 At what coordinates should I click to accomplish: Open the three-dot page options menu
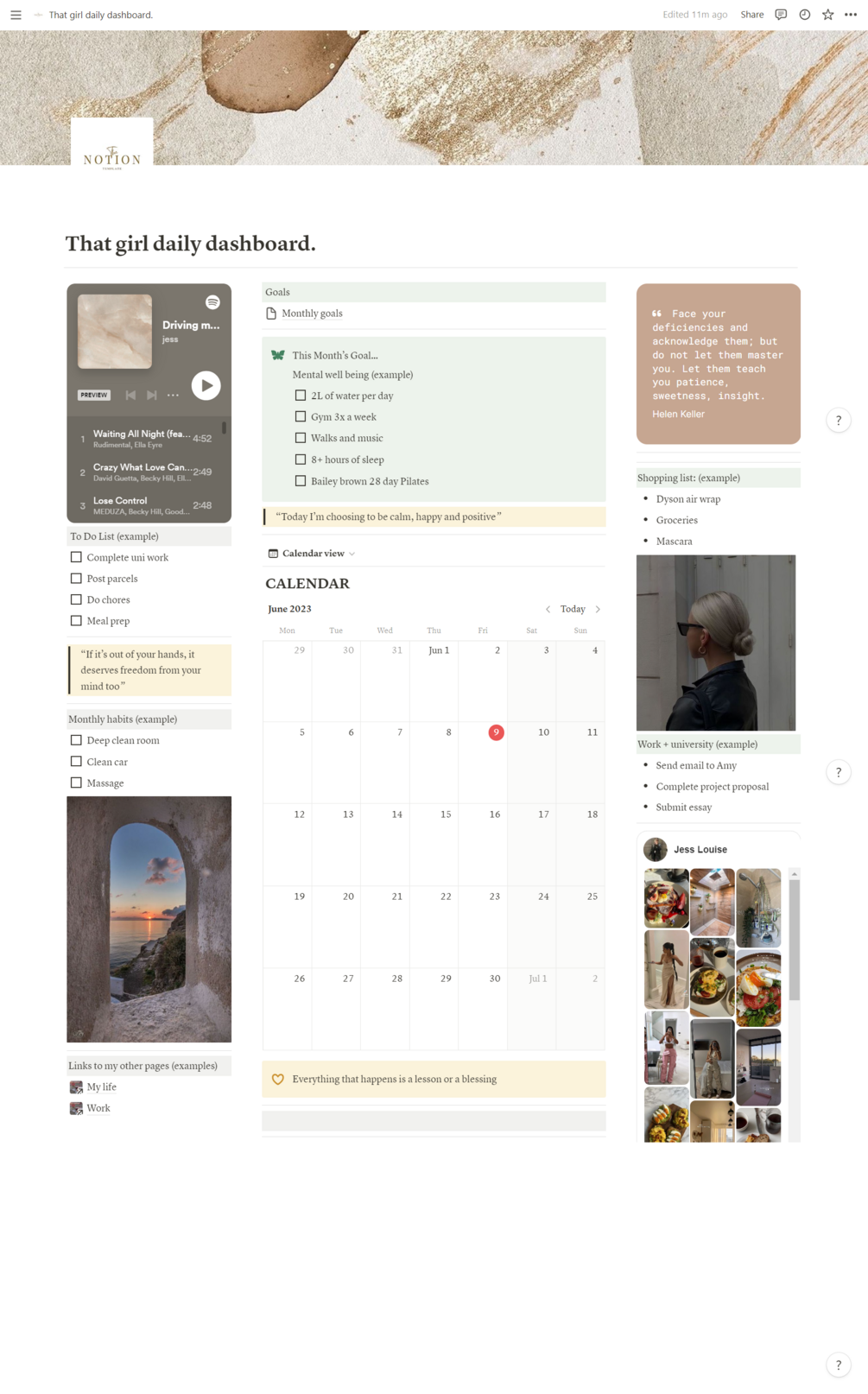pos(851,15)
